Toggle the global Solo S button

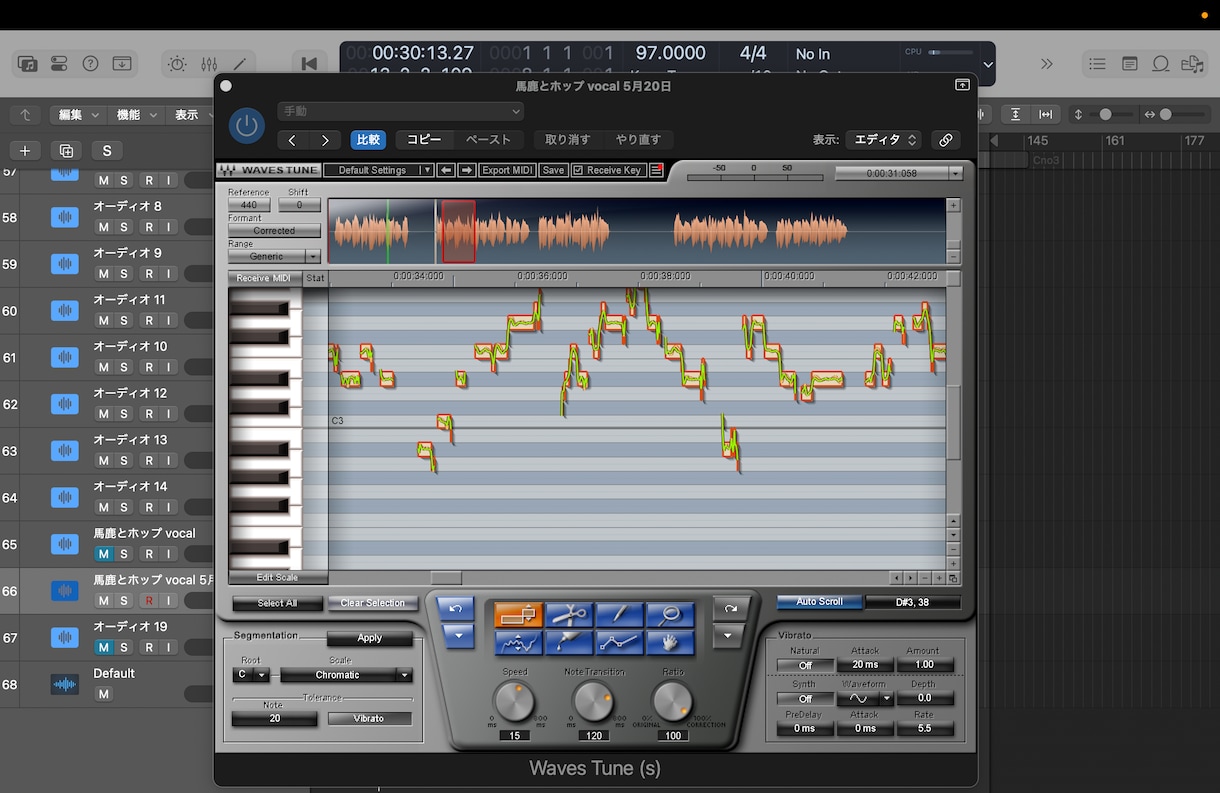(x=107, y=151)
